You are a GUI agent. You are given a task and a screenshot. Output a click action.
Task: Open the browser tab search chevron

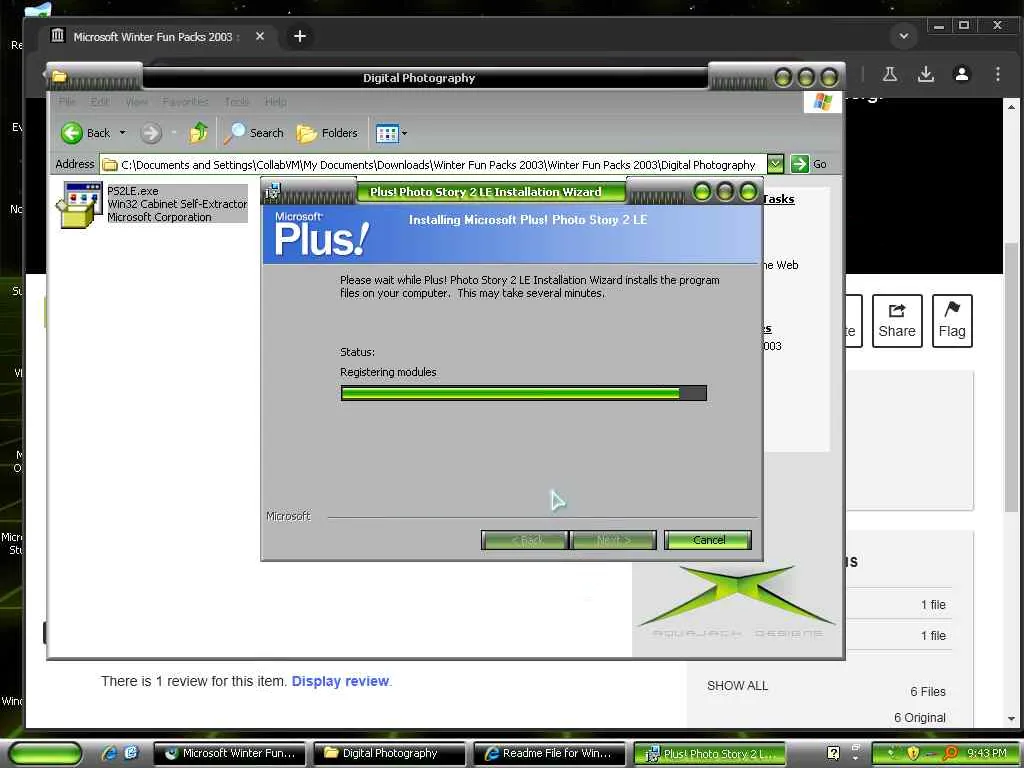tap(904, 36)
